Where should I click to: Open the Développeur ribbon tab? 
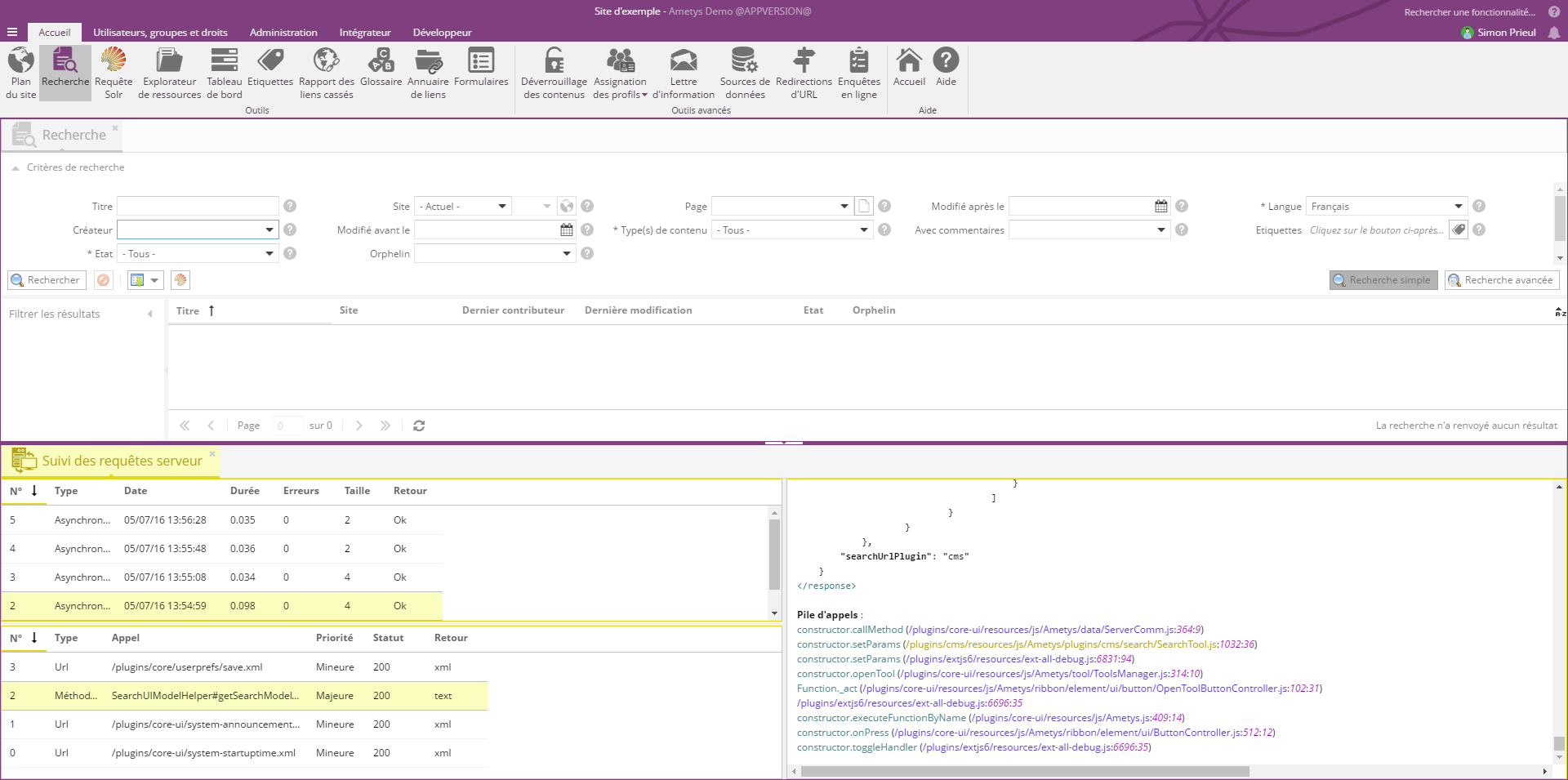[x=442, y=33]
